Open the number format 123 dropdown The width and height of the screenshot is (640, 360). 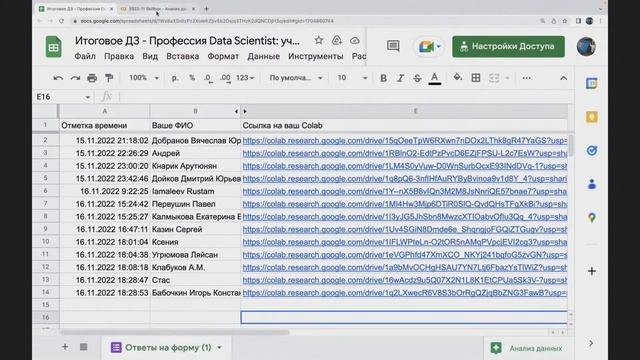tap(245, 78)
